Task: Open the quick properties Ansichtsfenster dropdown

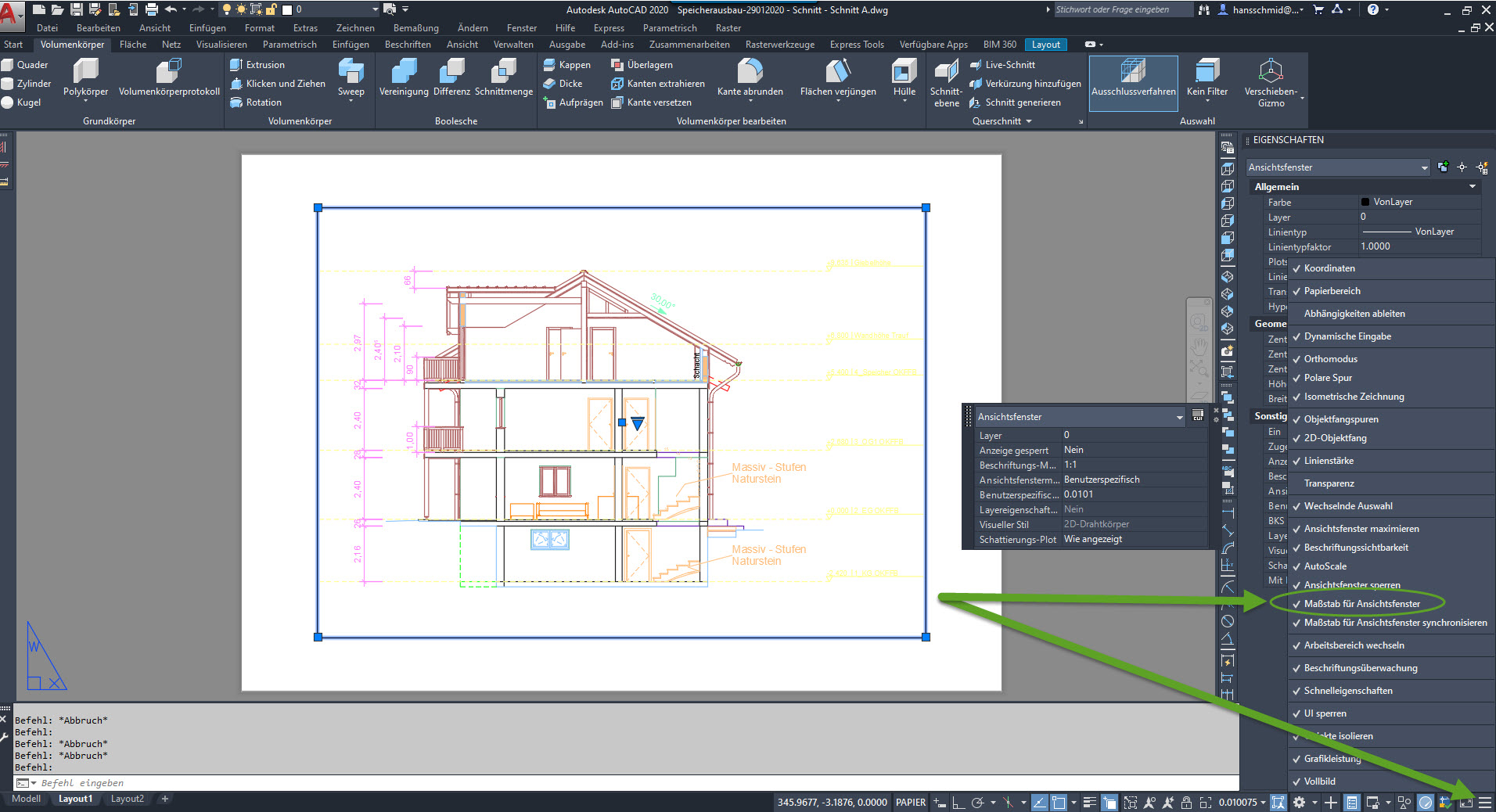Action: coord(1179,417)
